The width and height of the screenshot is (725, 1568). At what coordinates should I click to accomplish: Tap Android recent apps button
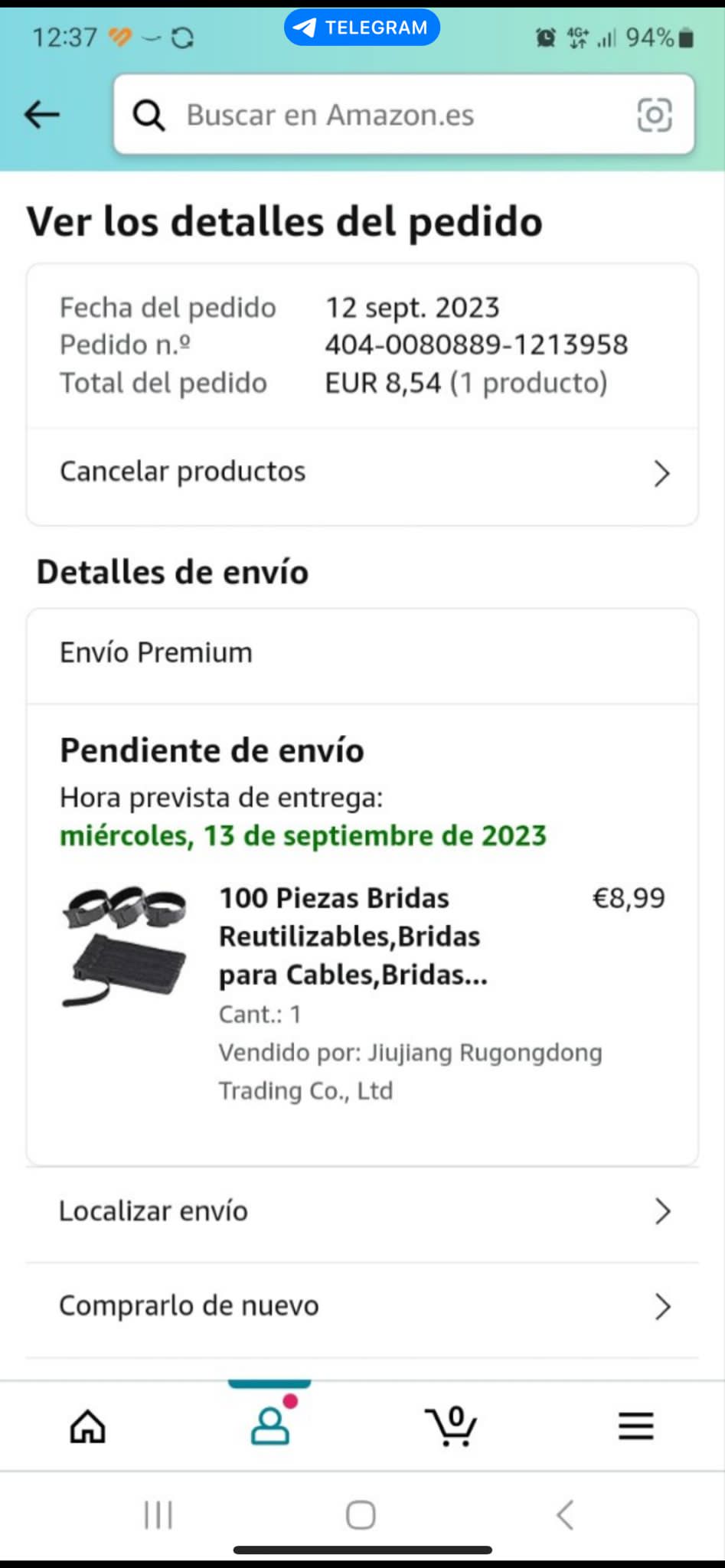pos(158,1514)
